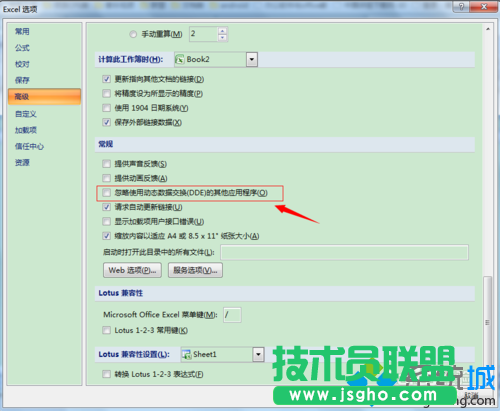500x411 pixels.
Task: Click the iteration count field showing 2
Action: (204, 34)
